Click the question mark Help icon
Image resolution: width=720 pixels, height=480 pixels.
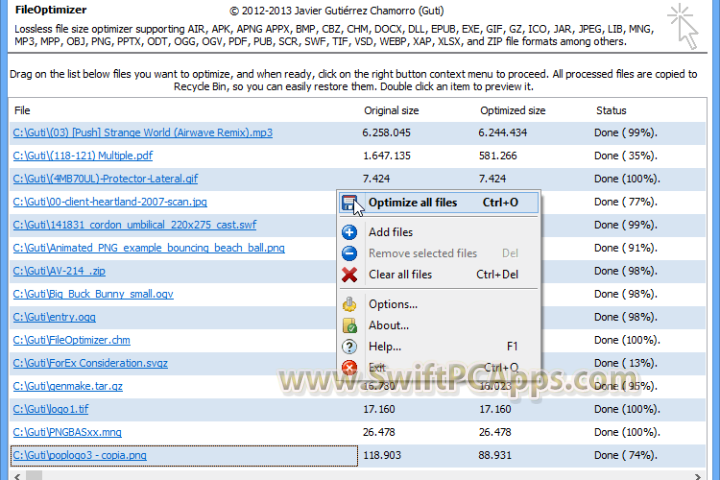[349, 346]
